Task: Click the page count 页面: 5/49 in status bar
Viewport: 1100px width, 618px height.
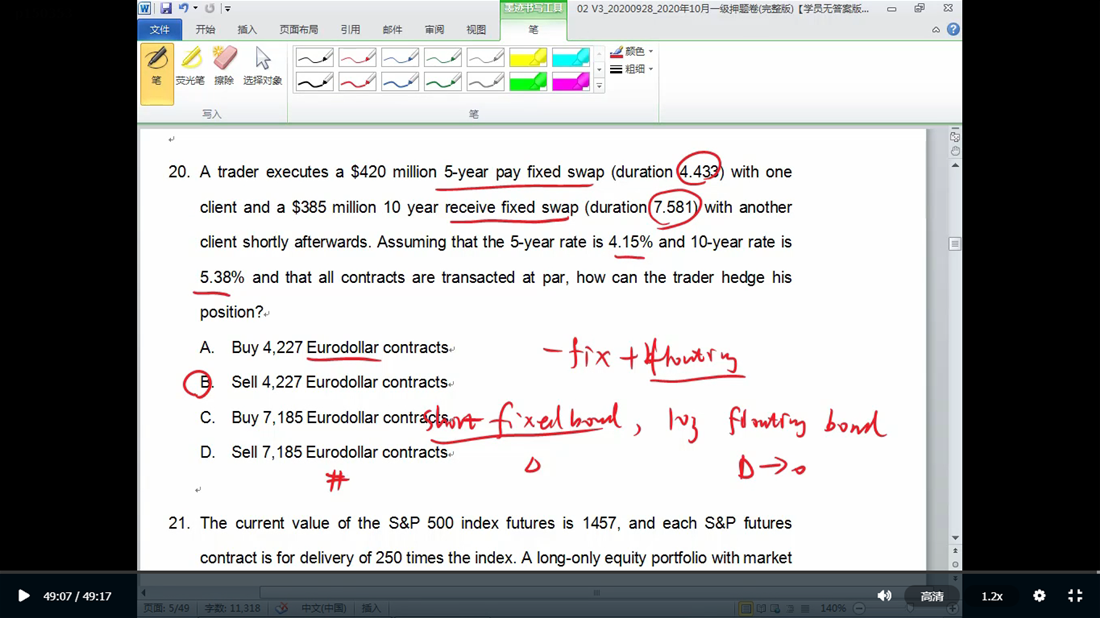Action: [166, 608]
